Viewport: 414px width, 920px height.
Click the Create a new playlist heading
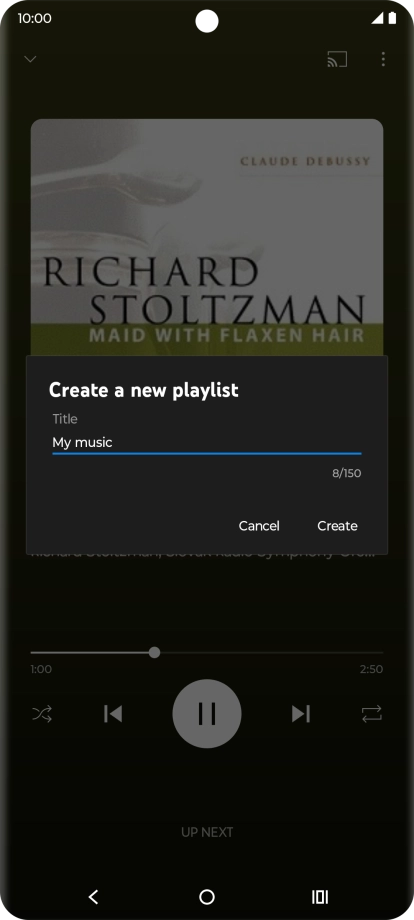pos(144,390)
